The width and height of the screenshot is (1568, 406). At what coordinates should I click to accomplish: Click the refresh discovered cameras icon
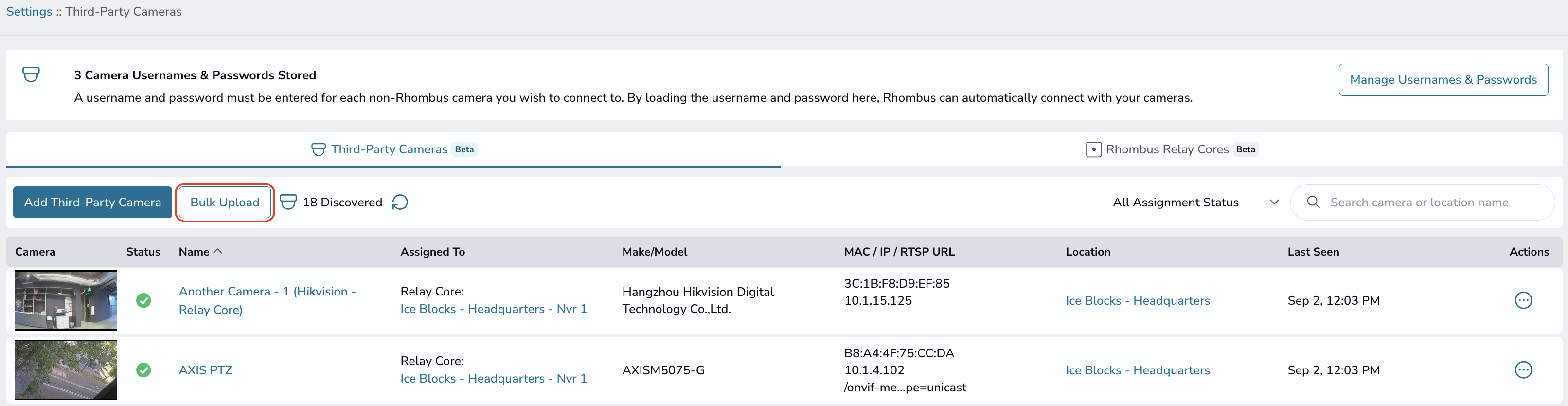[400, 203]
